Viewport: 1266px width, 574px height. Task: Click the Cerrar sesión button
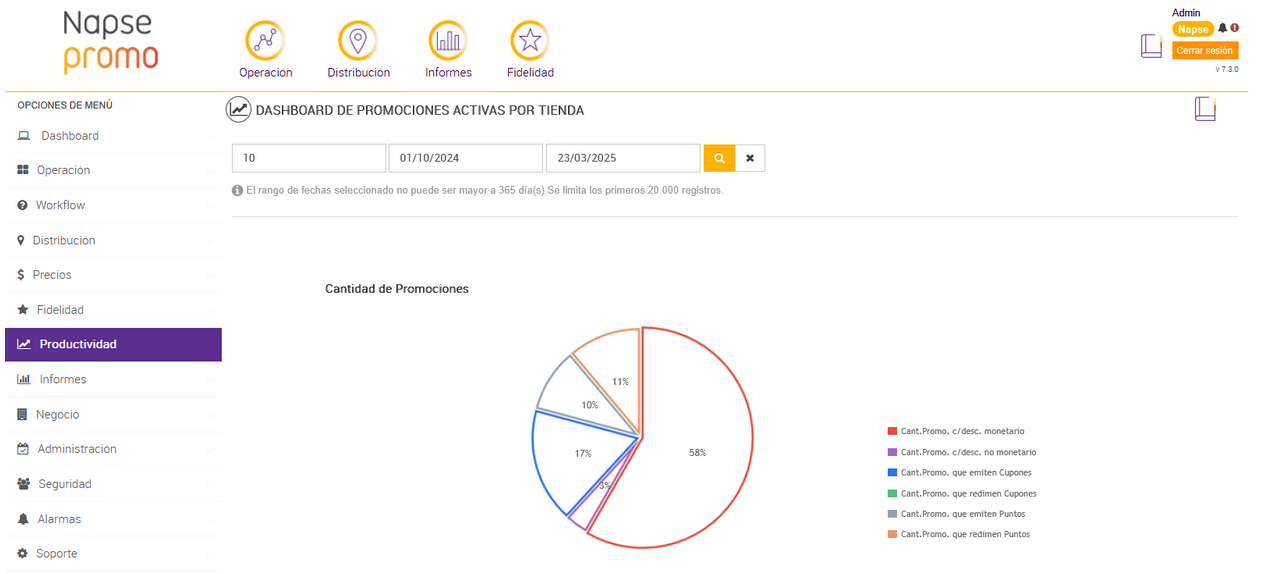tap(1204, 50)
